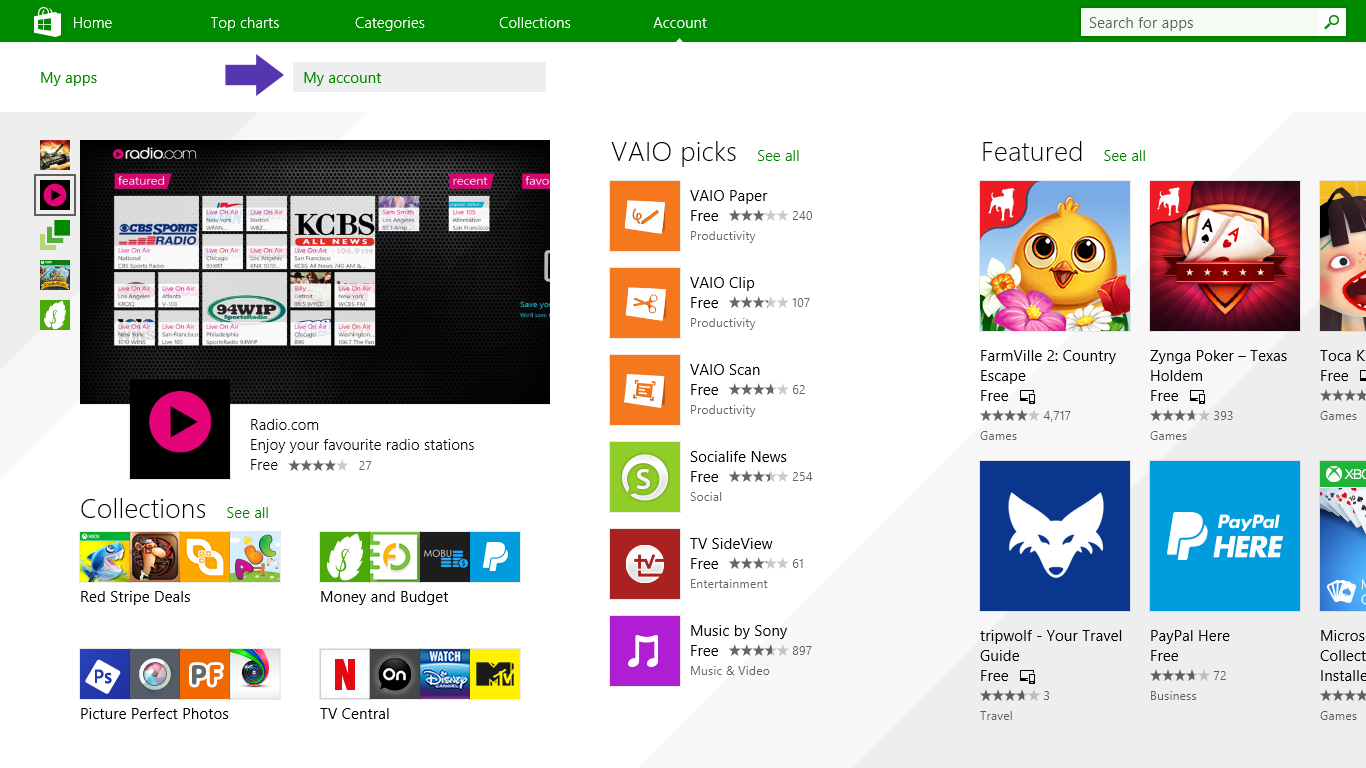
Task: Click the search magnifier icon
Action: (1331, 22)
